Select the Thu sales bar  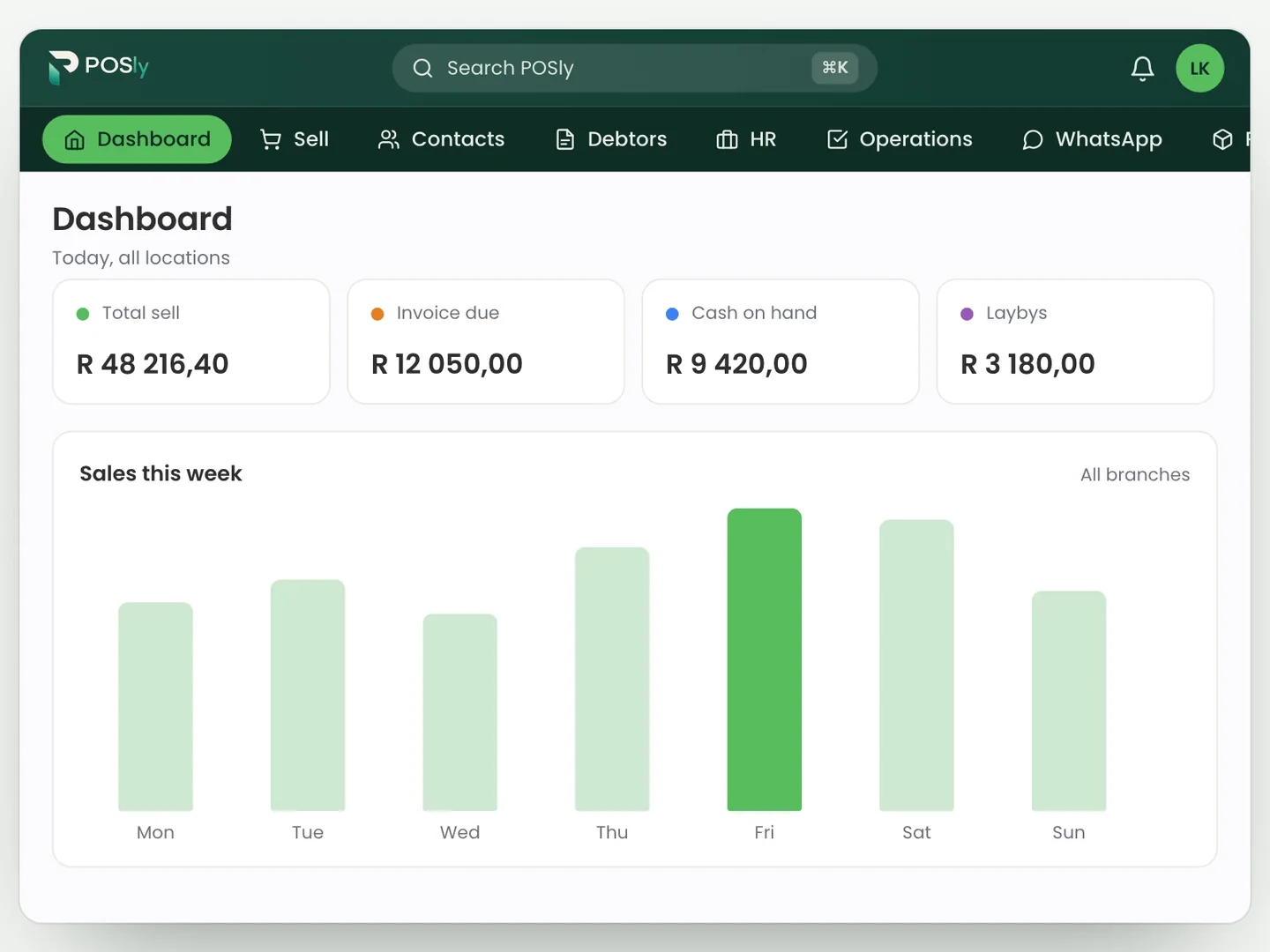tap(612, 679)
